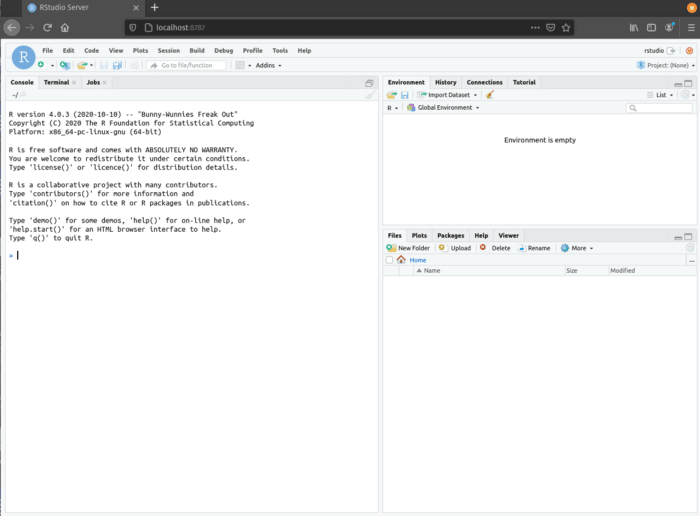Click the Upload button

click(455, 248)
